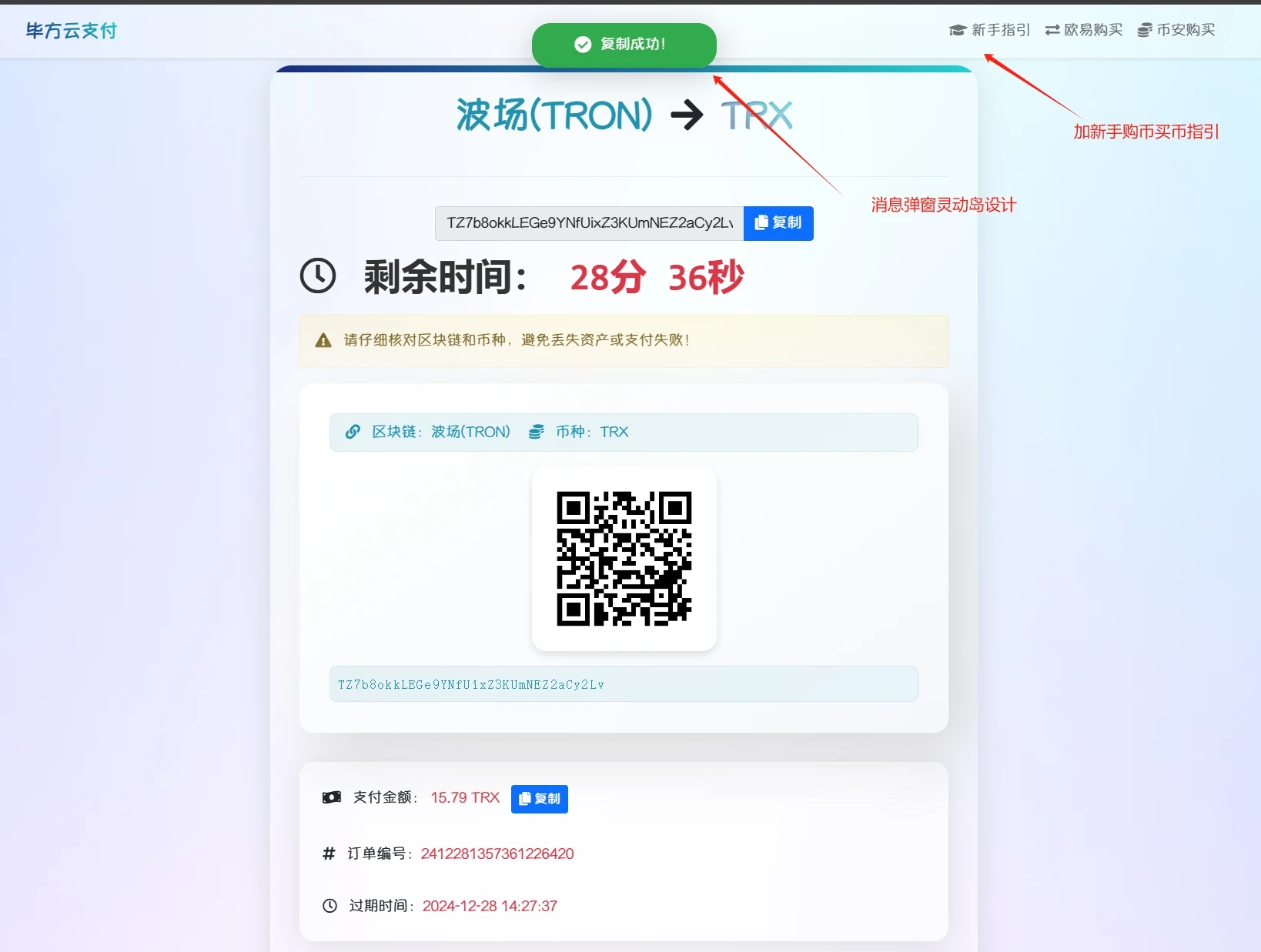This screenshot has width=1261, height=952.
Task: Click the coins icon beside 币安购买
Action: [x=1144, y=30]
